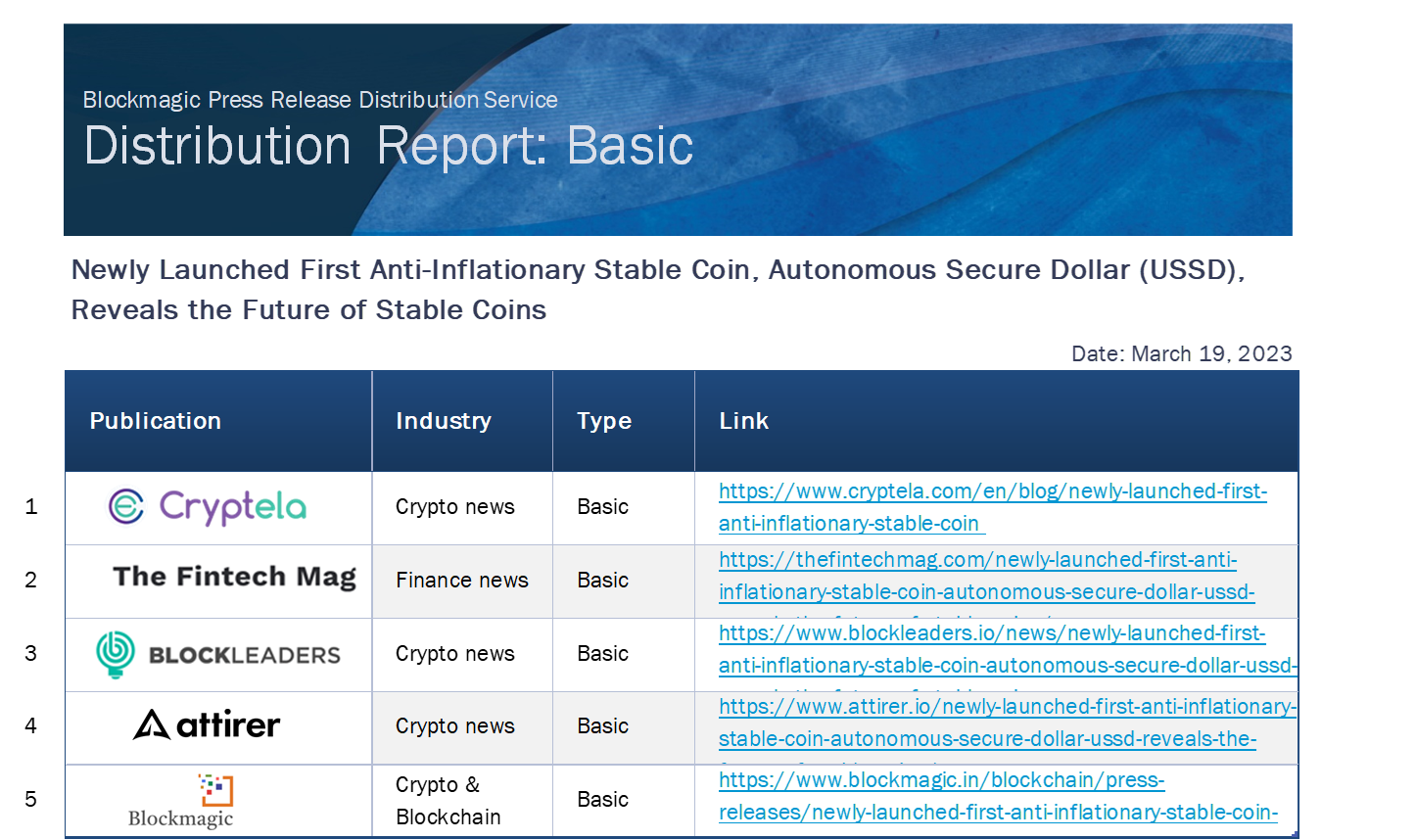Click row number 3
The width and height of the screenshot is (1415, 840).
(31, 653)
